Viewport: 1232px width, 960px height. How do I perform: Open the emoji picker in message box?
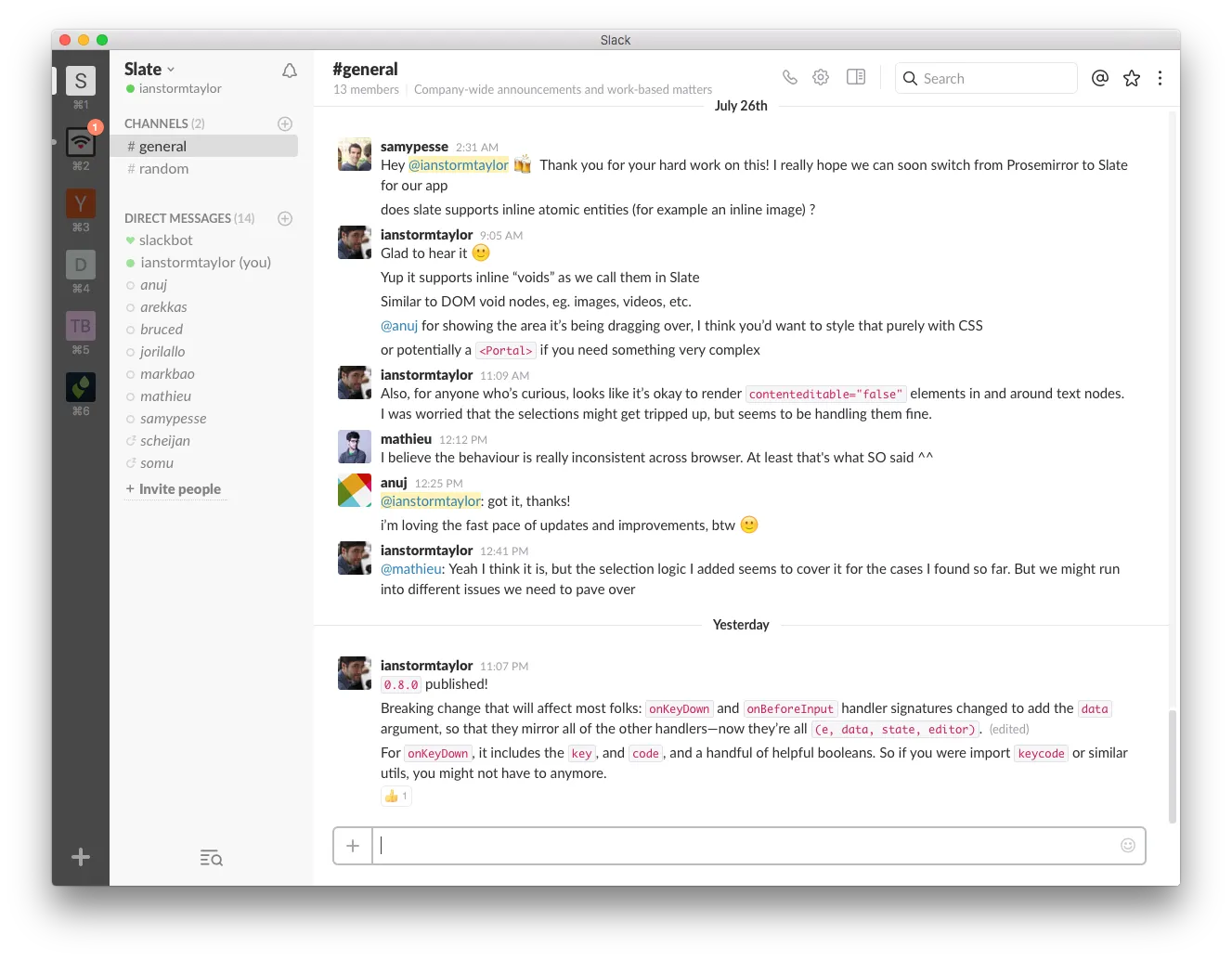click(x=1128, y=845)
